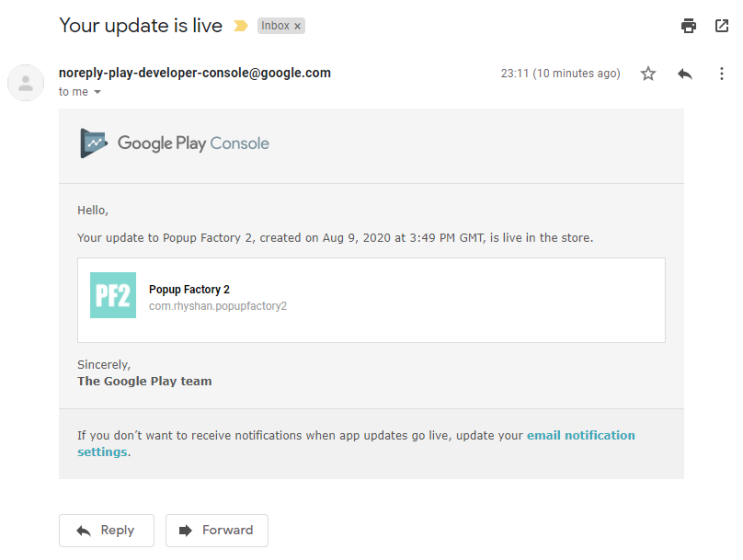Click the 'Popup Factory 2' app name
Screen dimensions: 743x560
click(189, 289)
